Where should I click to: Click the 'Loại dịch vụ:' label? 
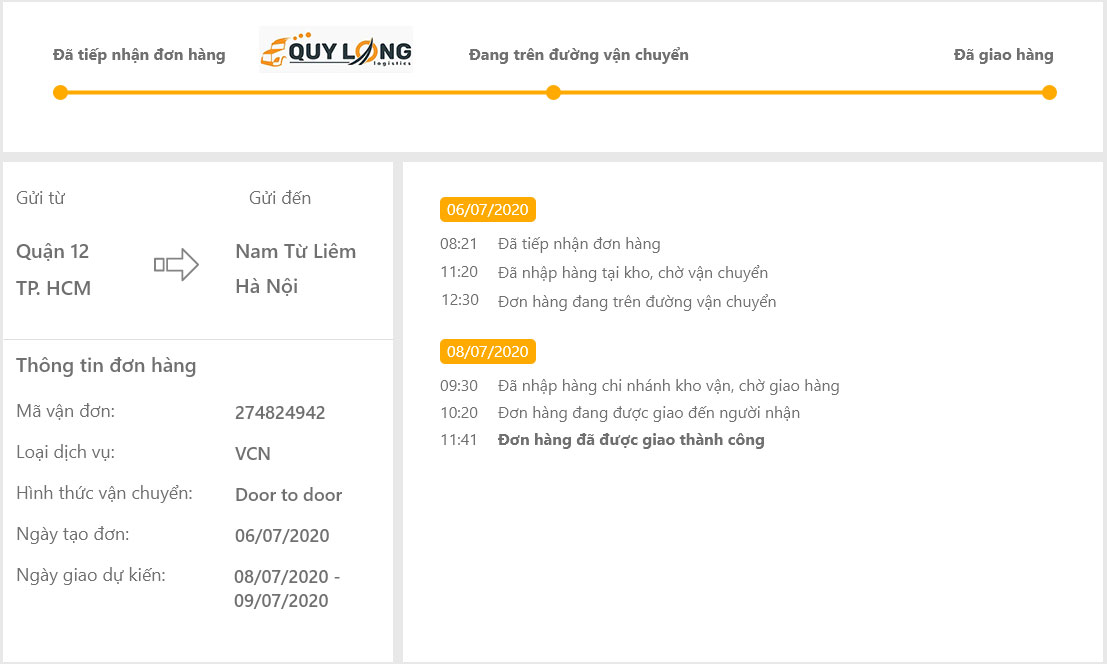click(x=66, y=452)
